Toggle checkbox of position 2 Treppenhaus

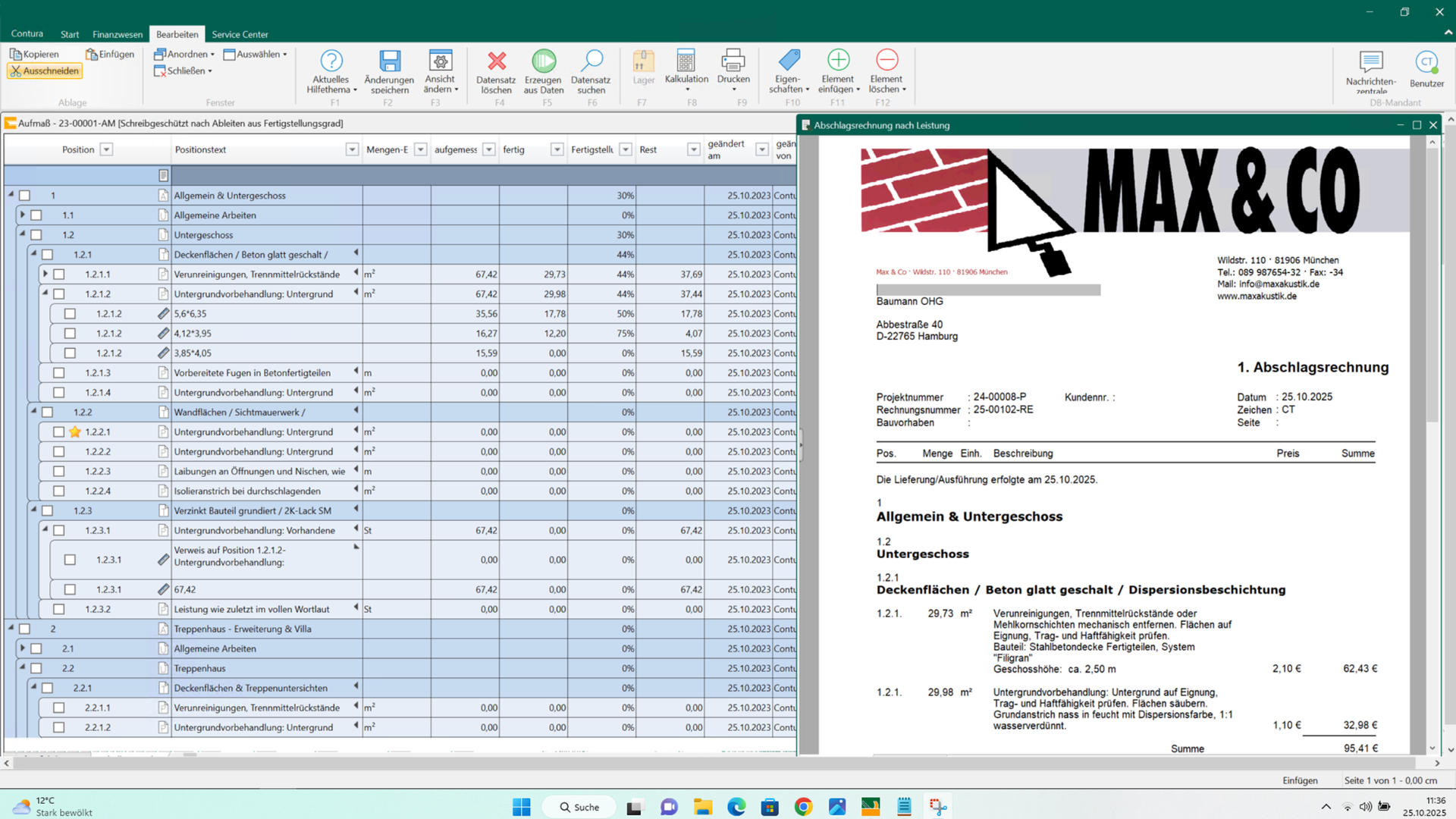pyautogui.click(x=24, y=629)
